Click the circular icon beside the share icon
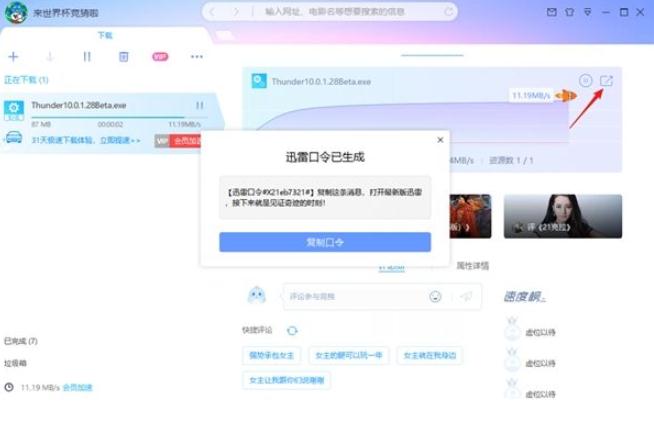 coord(585,81)
